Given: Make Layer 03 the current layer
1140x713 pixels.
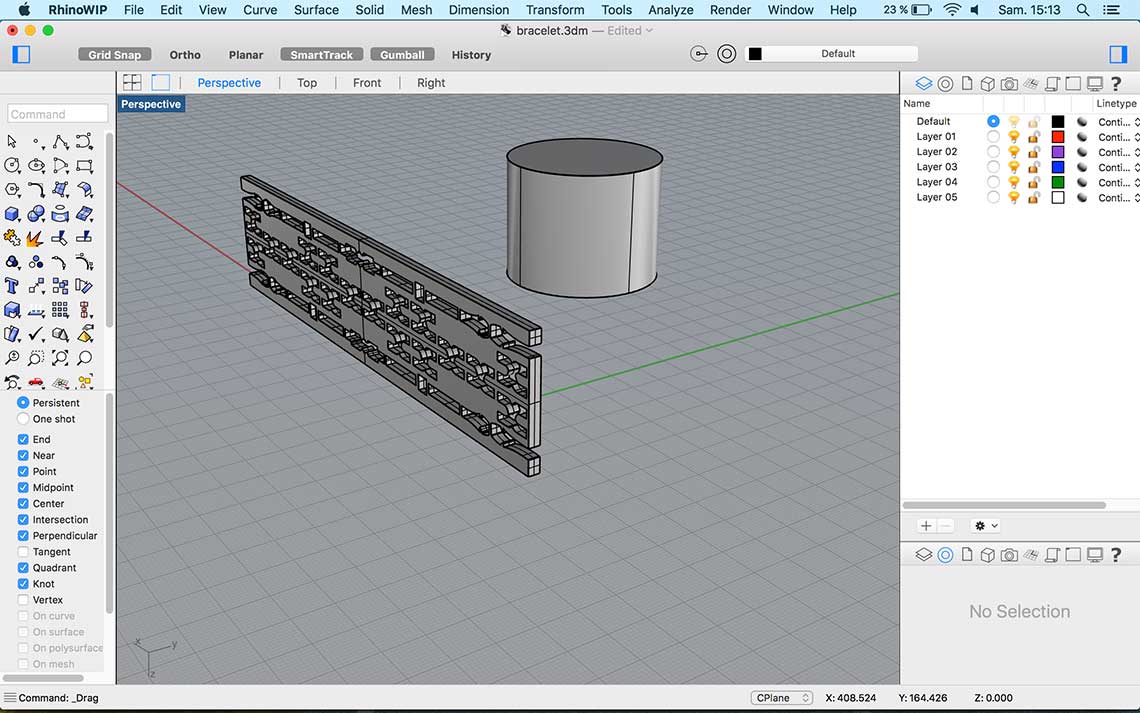Looking at the screenshot, I should (x=993, y=167).
